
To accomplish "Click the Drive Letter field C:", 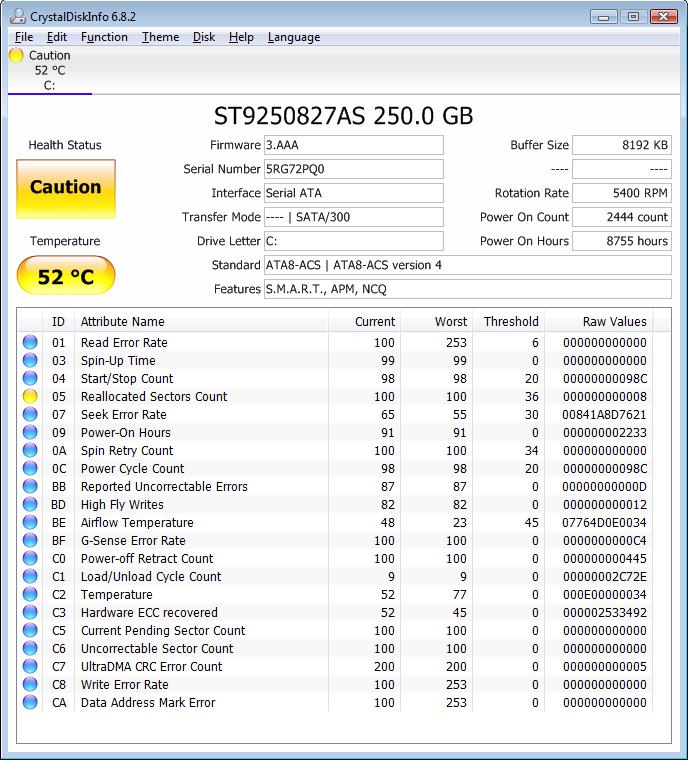I will click(x=353, y=241).
